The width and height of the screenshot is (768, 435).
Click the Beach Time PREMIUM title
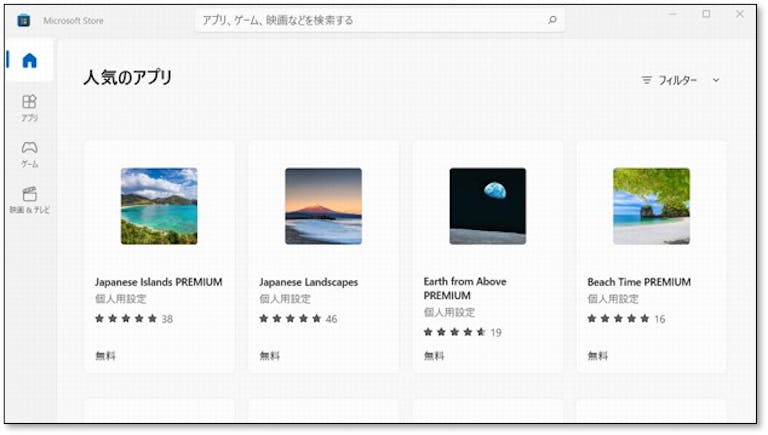point(639,282)
